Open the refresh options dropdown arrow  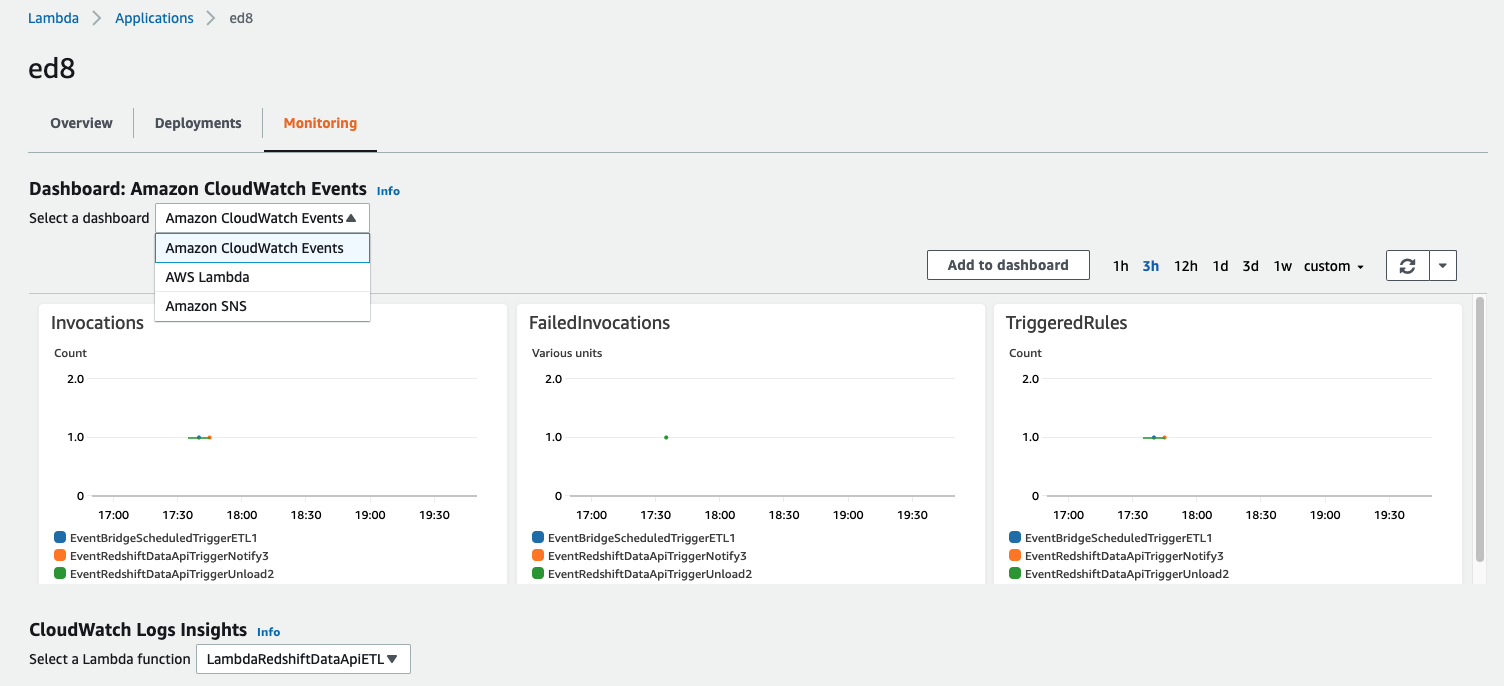click(x=1443, y=265)
